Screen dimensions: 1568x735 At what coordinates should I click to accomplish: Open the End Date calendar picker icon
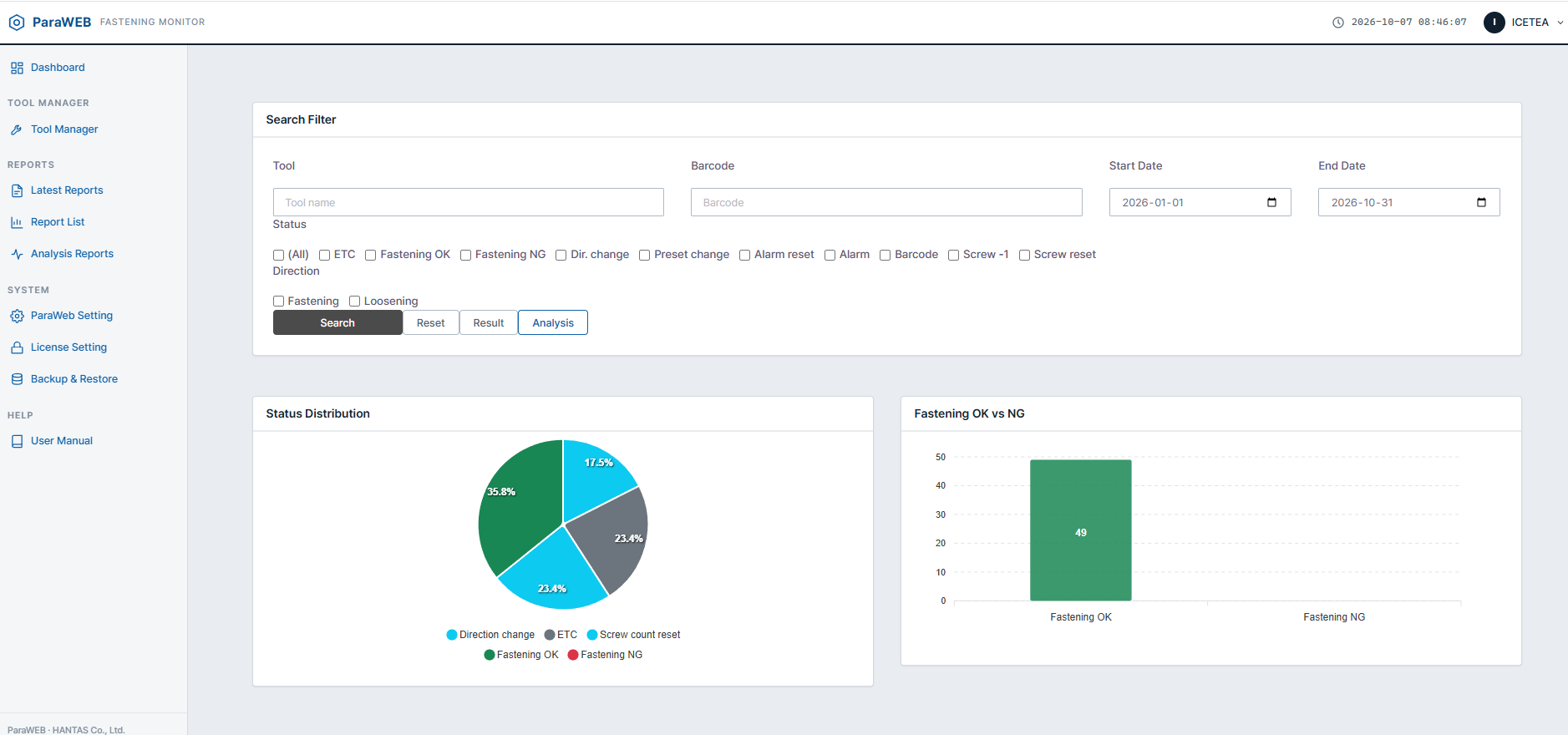click(1481, 202)
